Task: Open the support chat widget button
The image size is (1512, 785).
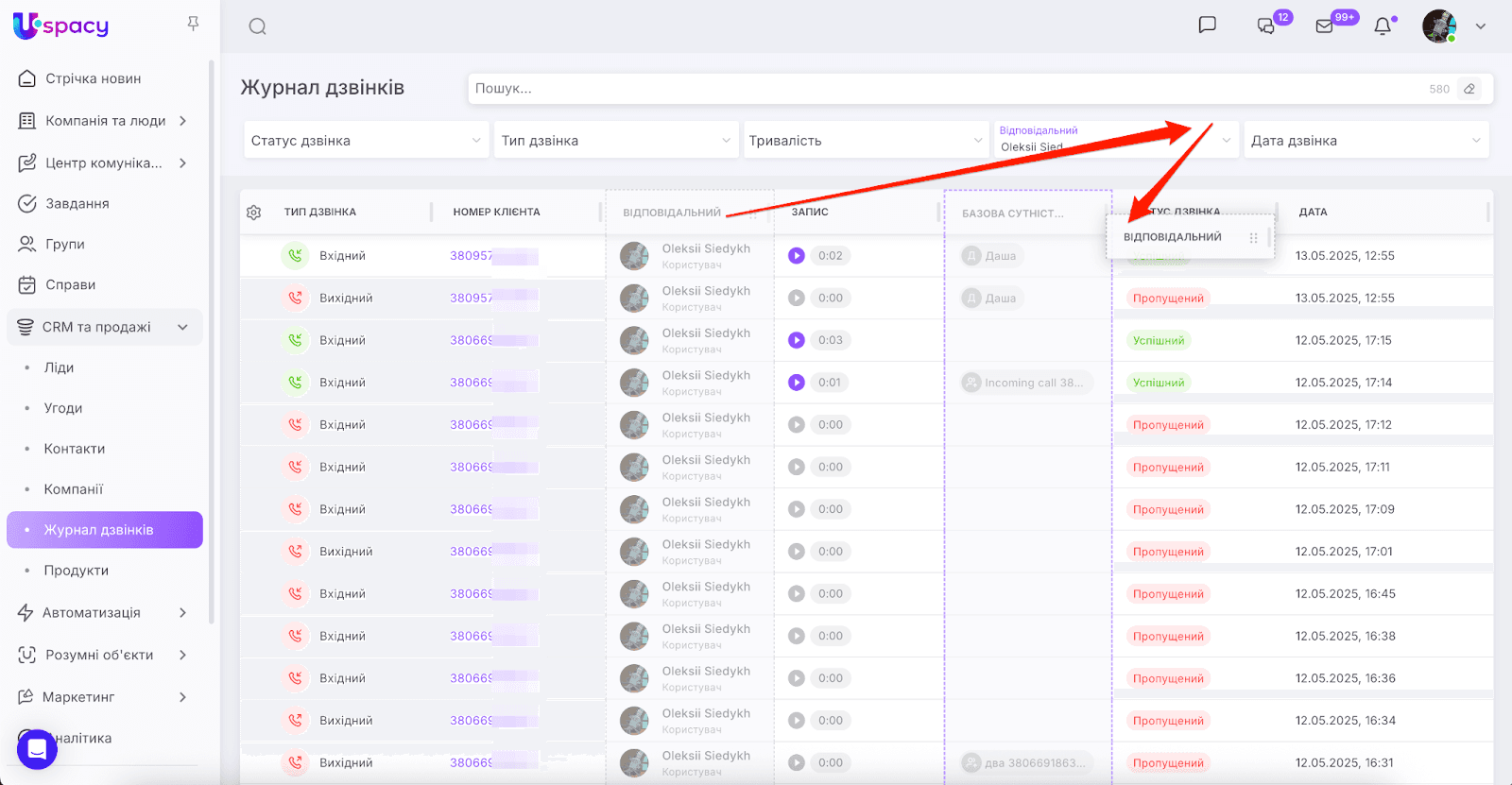Action: (37, 749)
